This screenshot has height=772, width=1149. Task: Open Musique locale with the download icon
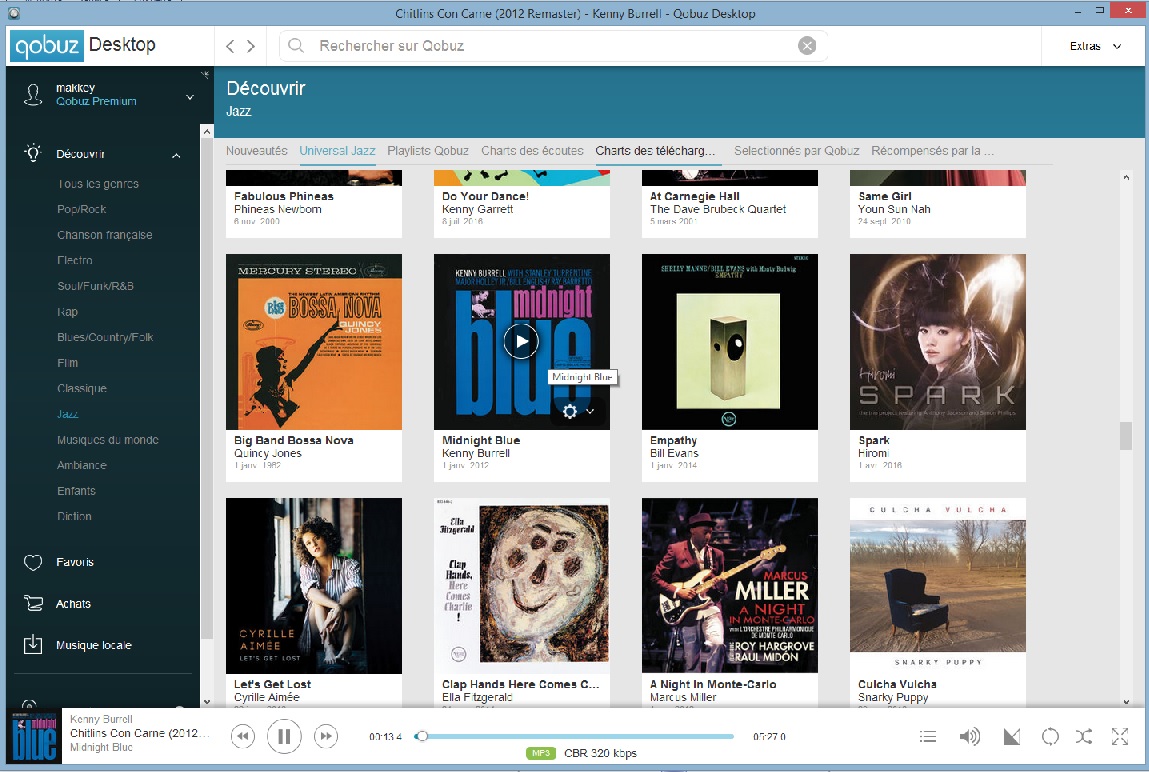[x=33, y=645]
